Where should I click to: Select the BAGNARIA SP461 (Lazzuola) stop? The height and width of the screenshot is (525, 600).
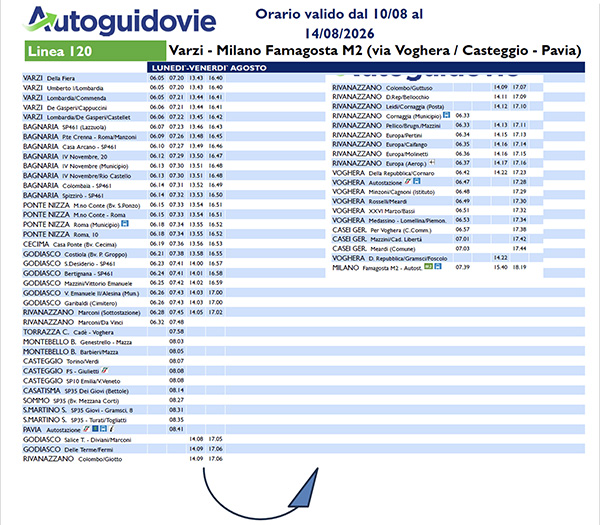tap(65, 127)
